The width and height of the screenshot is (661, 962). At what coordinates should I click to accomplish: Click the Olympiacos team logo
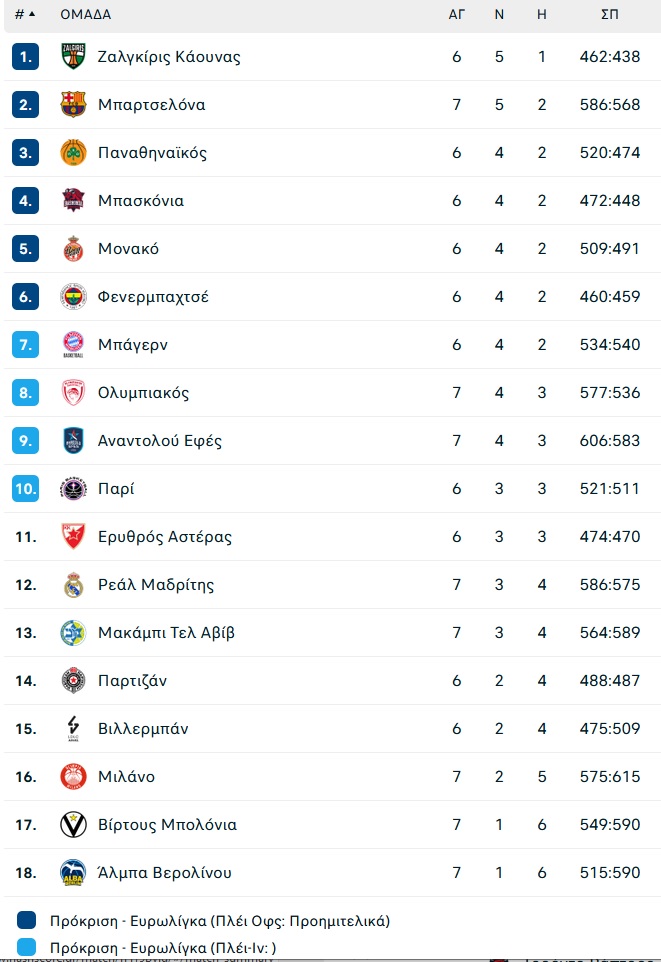click(x=73, y=393)
